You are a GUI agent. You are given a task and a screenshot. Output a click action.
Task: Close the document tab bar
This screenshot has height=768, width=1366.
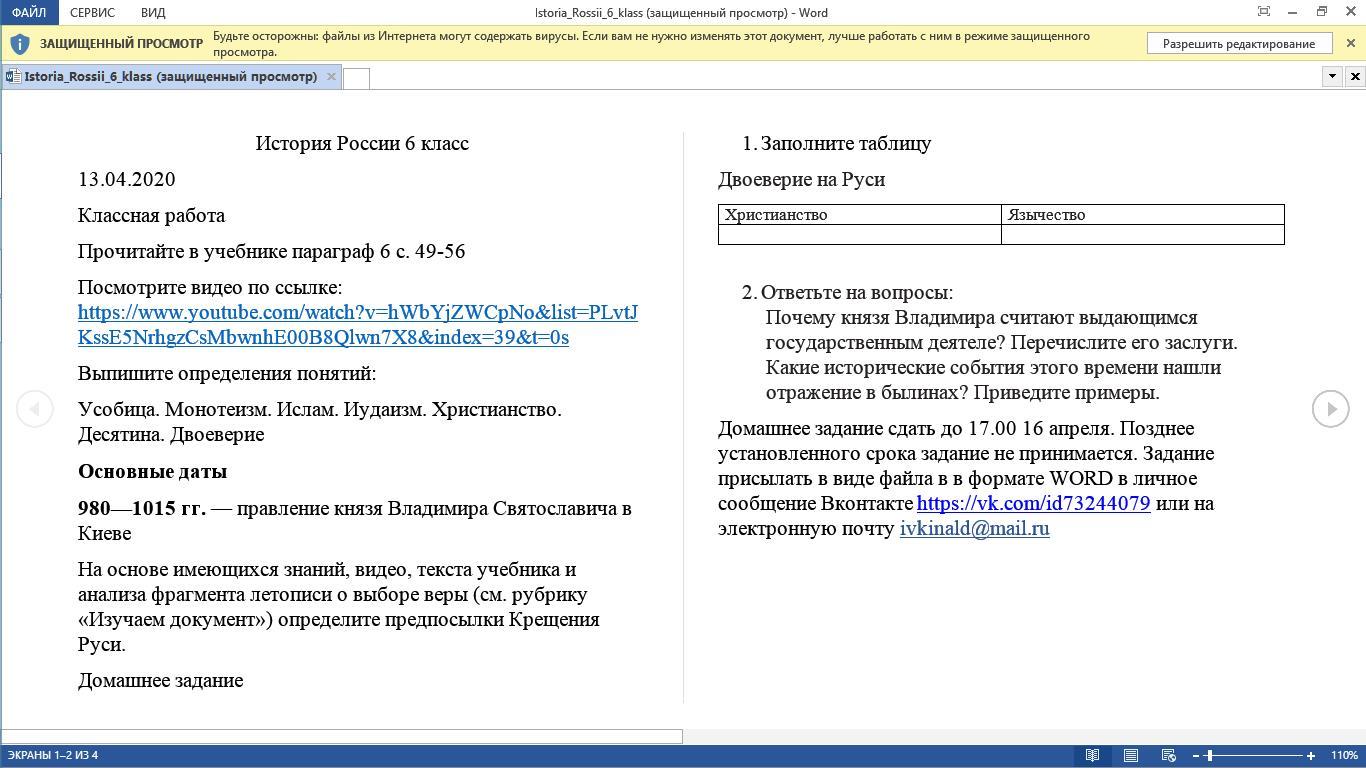coord(1355,76)
